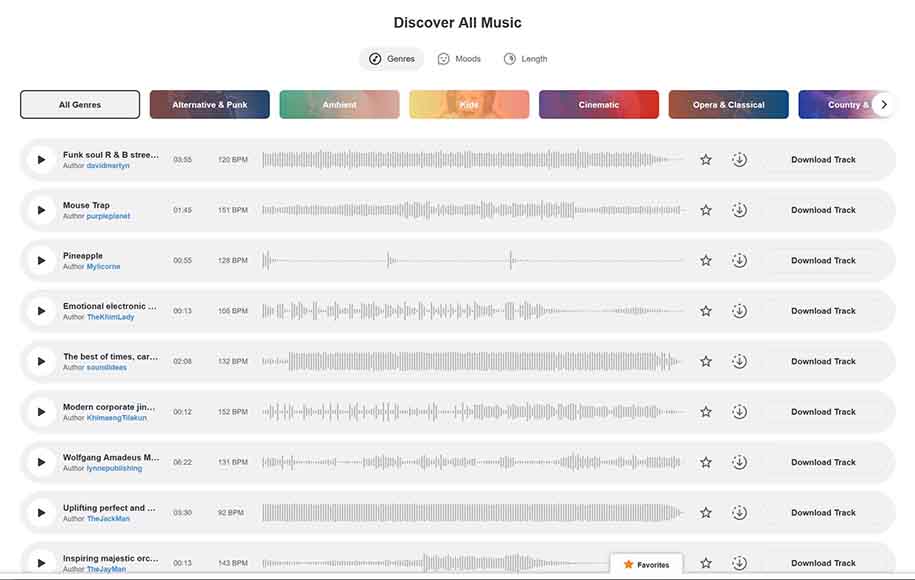This screenshot has width=915, height=580.
Task: Open author lynnepublishing profile link
Action: tap(114, 469)
